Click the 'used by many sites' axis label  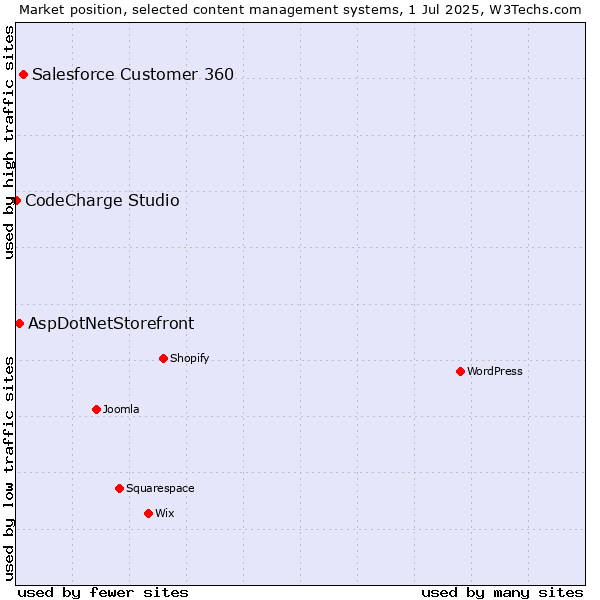502,593
